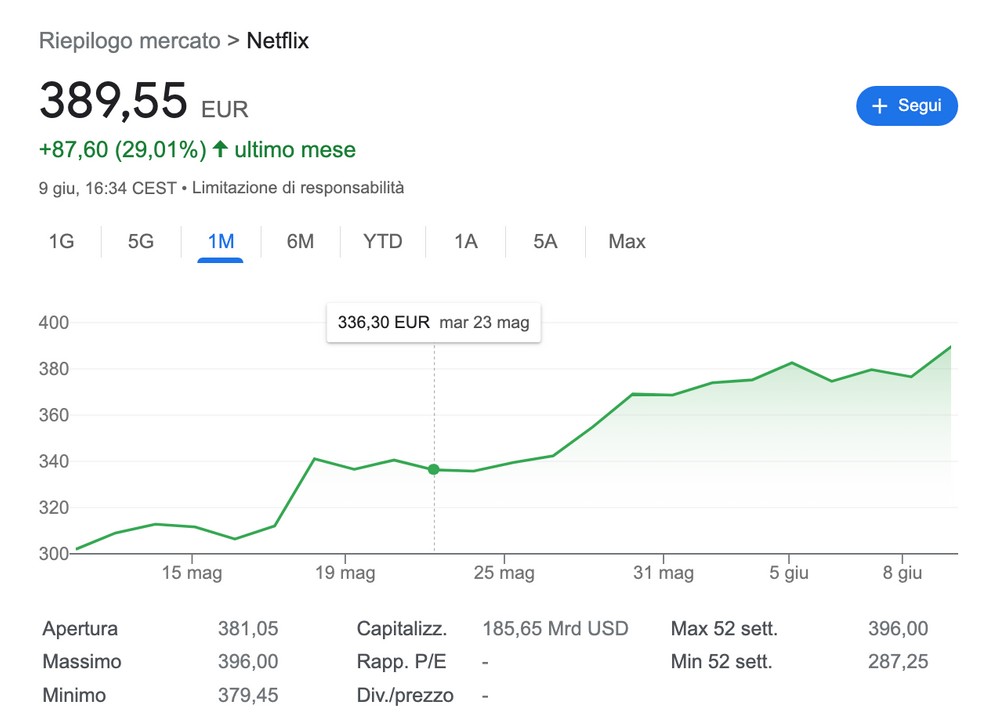Click the +87,60 (29,01%) monthly change text
Viewport: 1000px width, 724px height.
(x=123, y=150)
